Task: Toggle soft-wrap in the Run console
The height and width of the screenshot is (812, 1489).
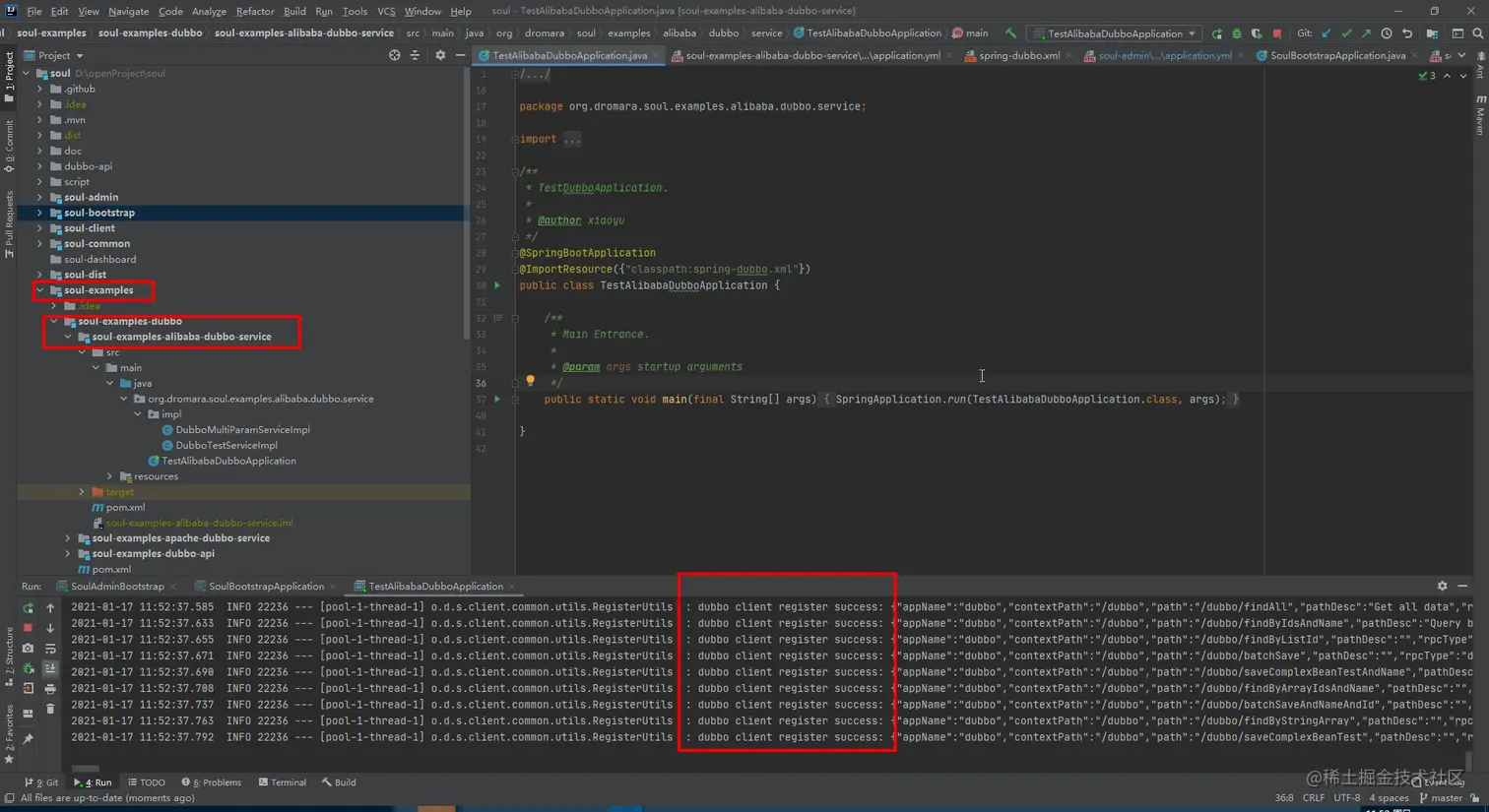Action: coord(50,649)
